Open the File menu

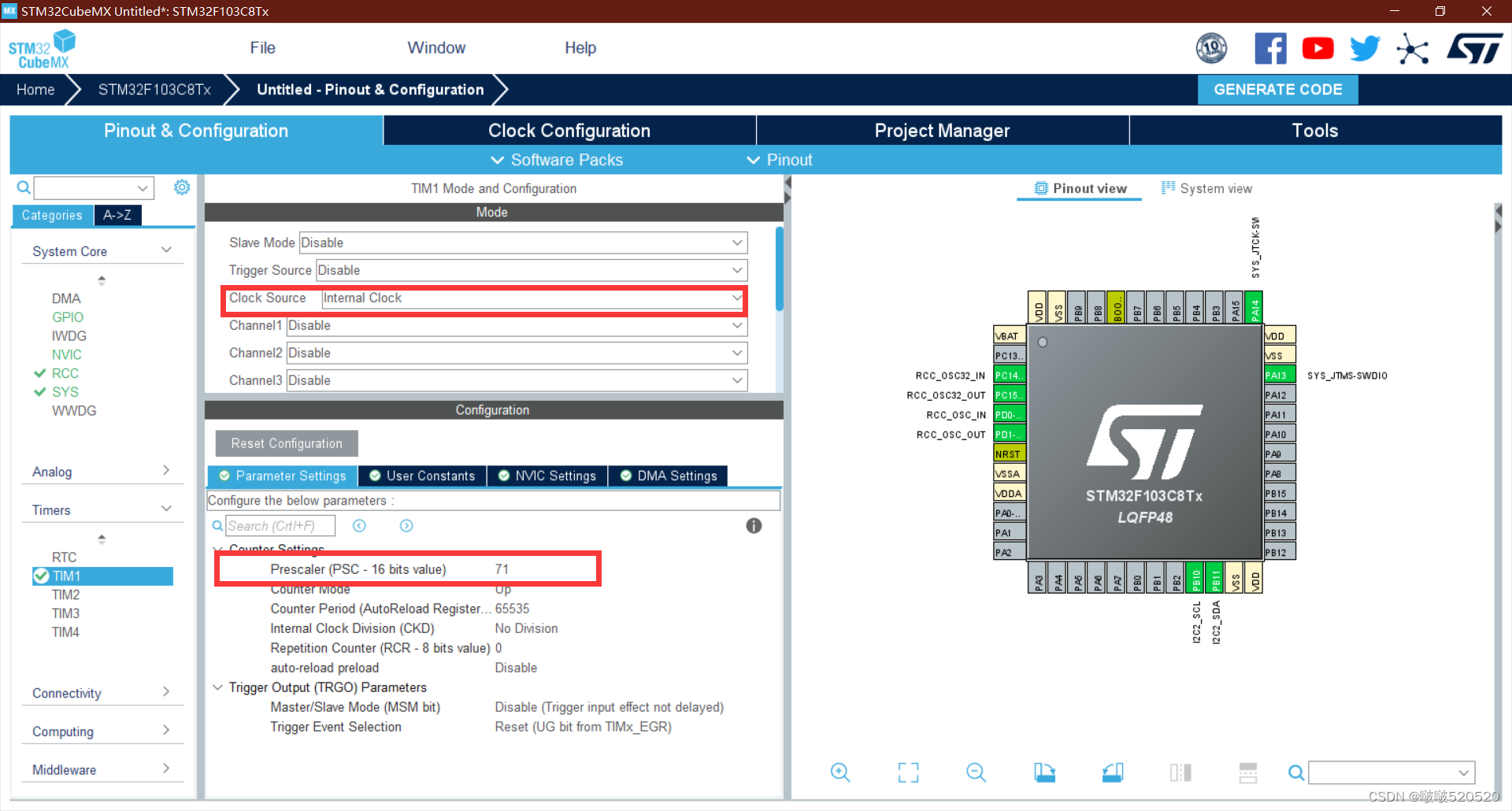(x=262, y=48)
